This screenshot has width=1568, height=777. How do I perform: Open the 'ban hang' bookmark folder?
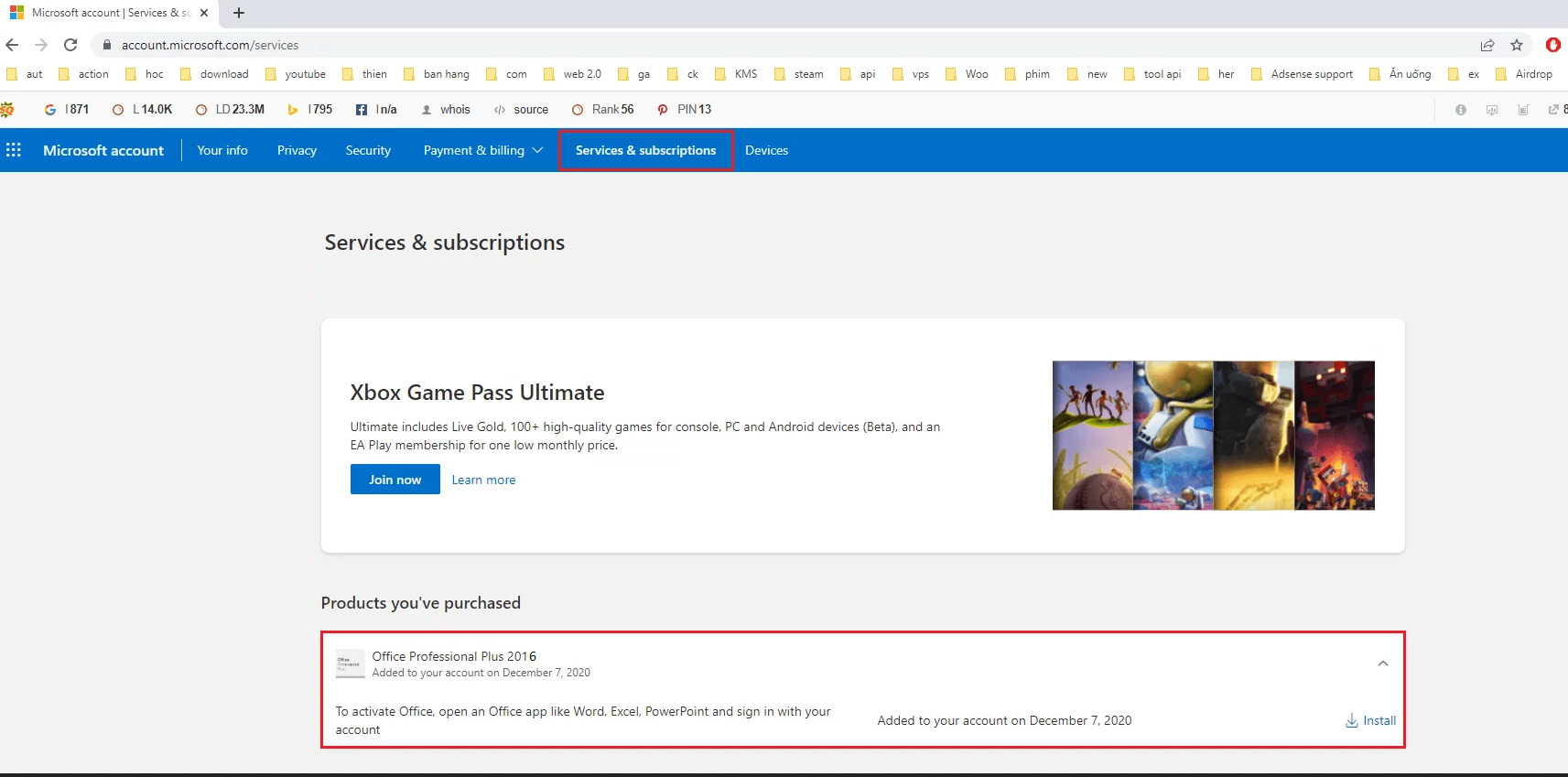437,74
